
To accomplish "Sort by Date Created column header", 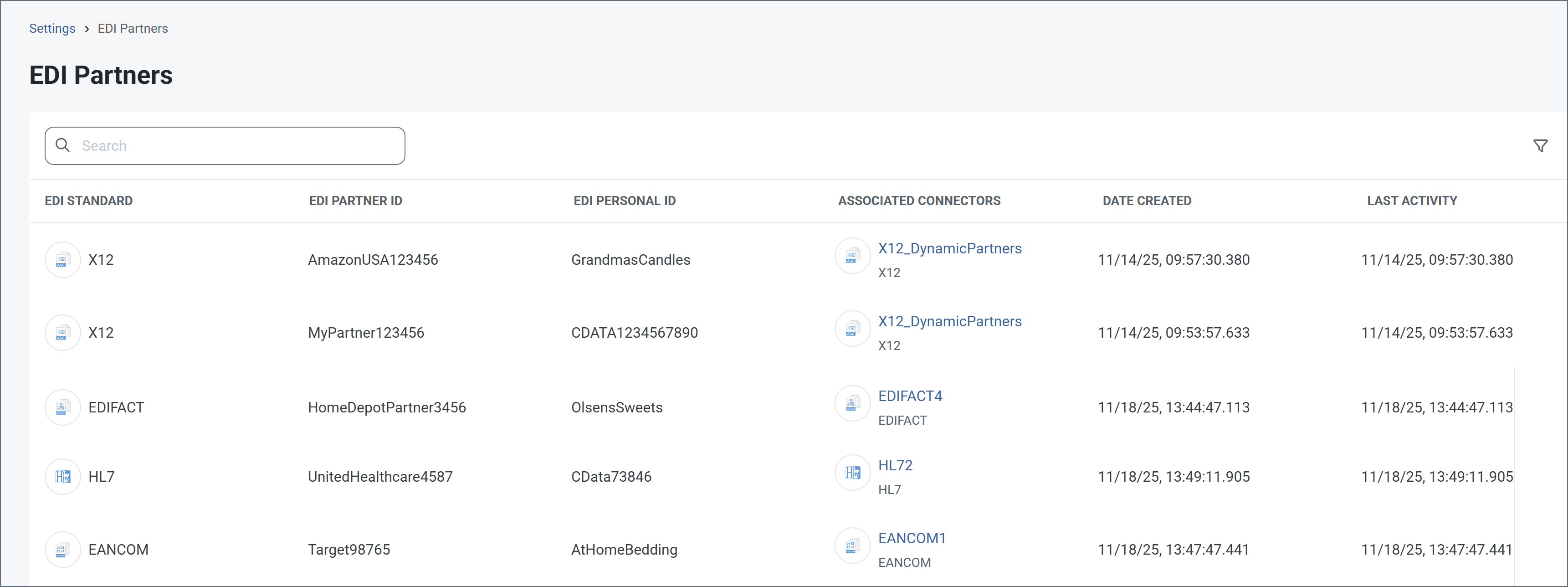I will pyautogui.click(x=1146, y=201).
